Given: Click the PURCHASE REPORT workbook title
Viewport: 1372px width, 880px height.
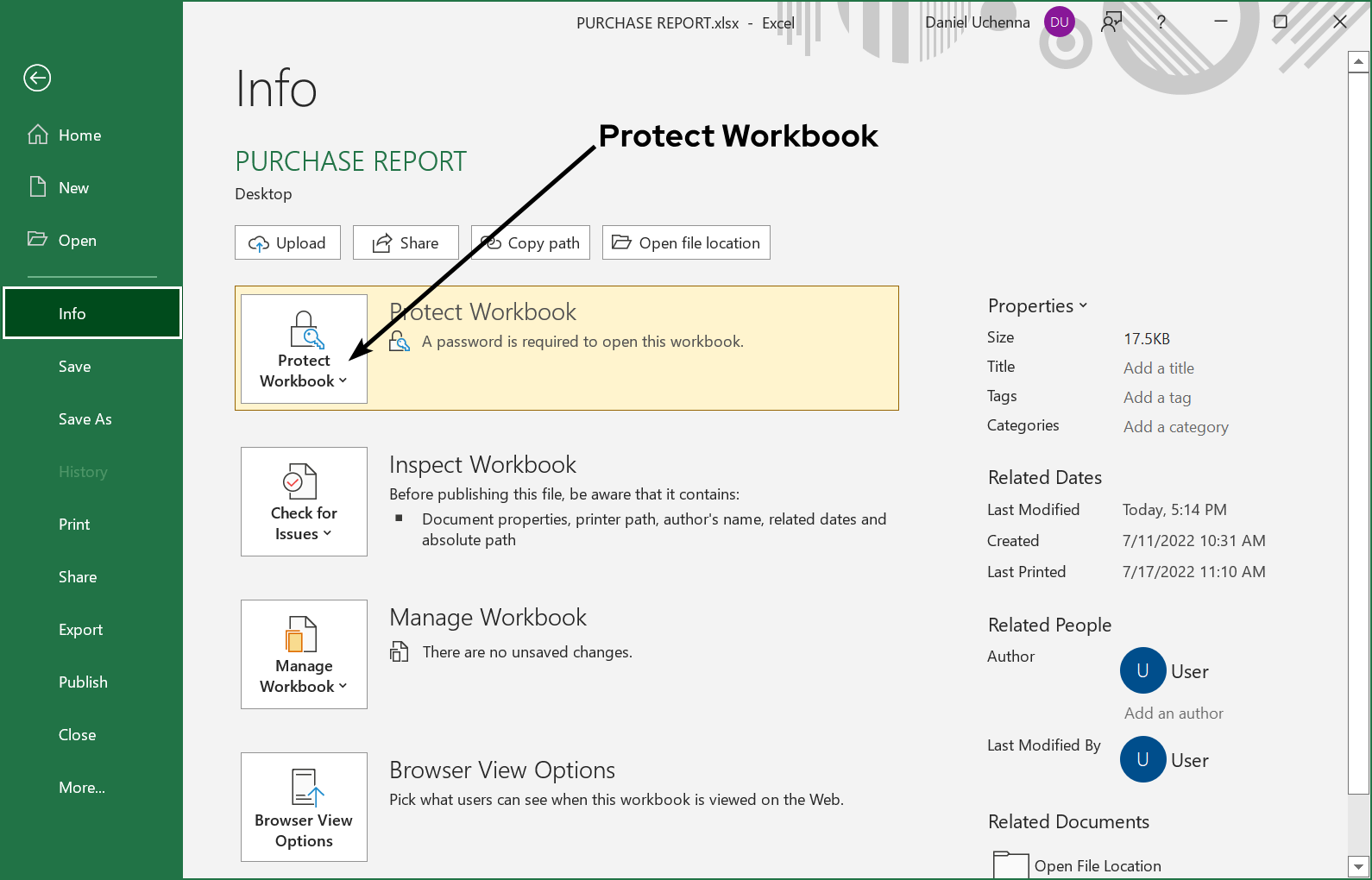Looking at the screenshot, I should (x=351, y=161).
